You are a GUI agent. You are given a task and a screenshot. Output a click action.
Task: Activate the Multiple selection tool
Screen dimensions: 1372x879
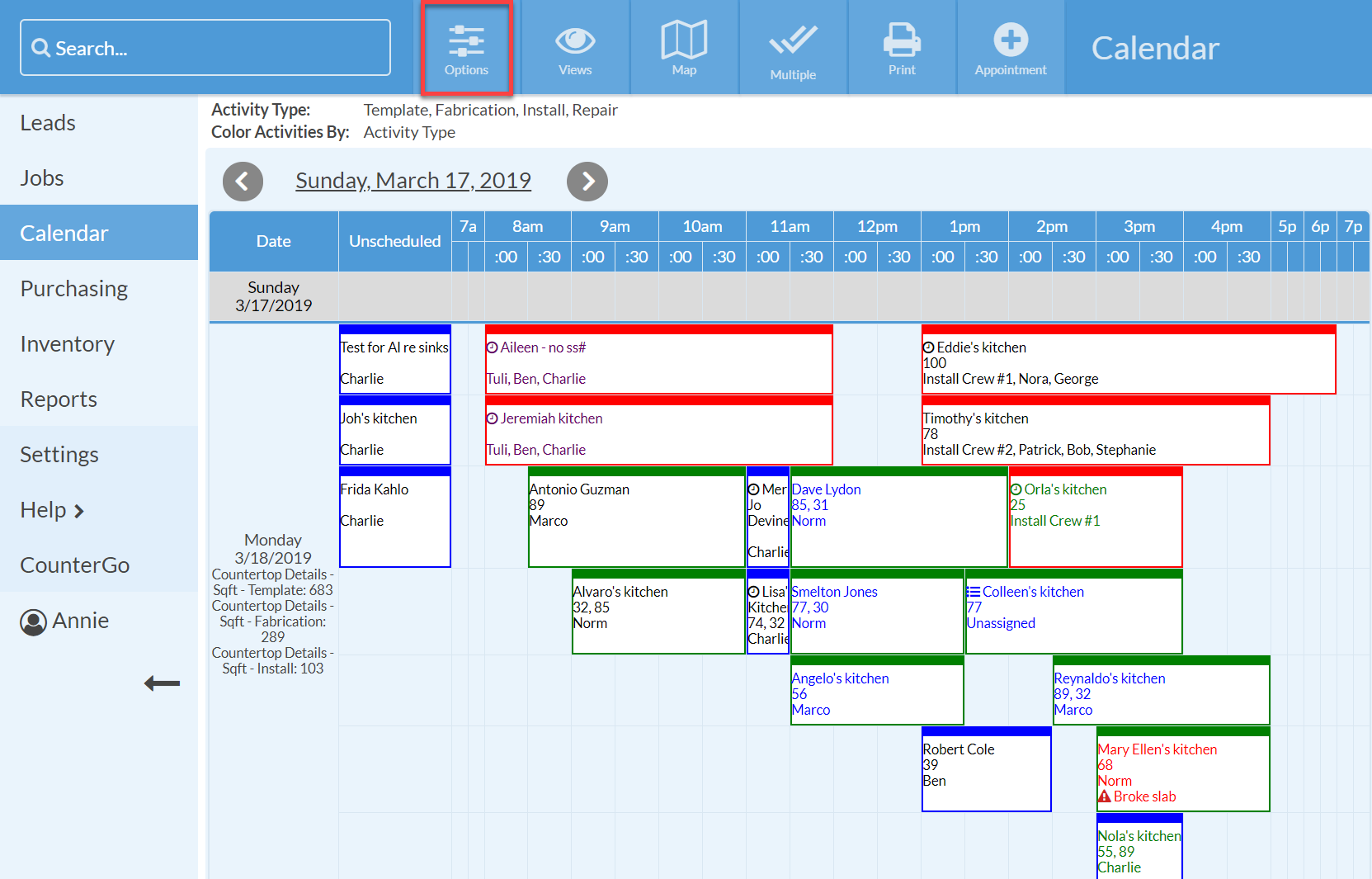(793, 45)
